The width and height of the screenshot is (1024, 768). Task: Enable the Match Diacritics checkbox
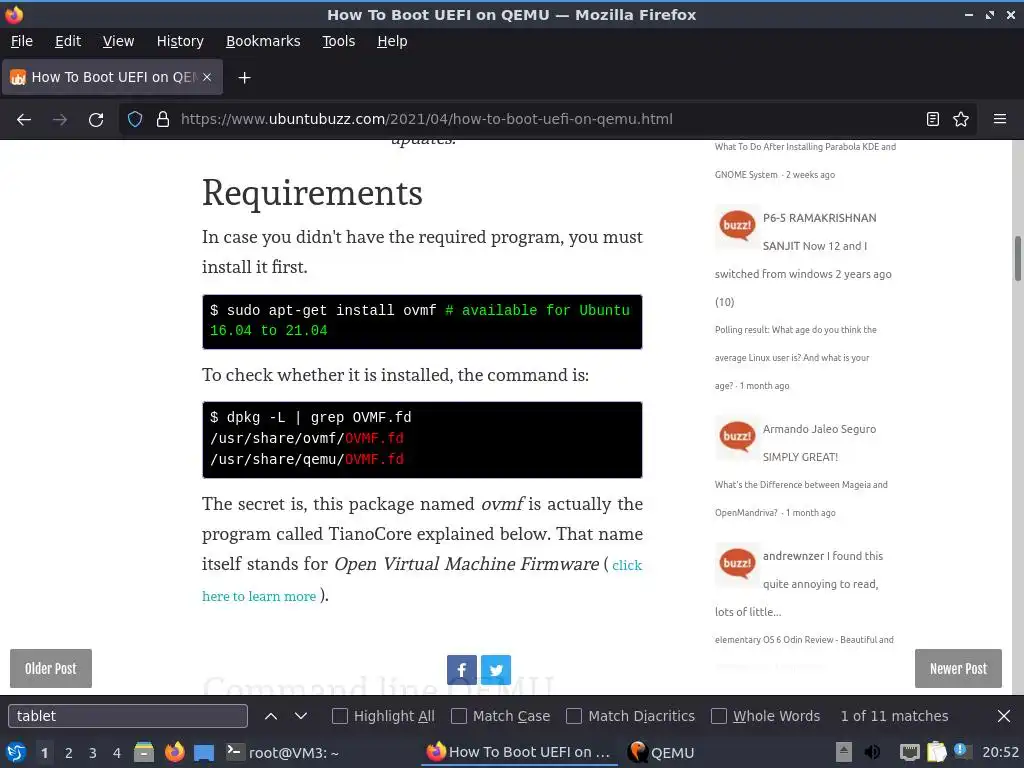click(574, 716)
